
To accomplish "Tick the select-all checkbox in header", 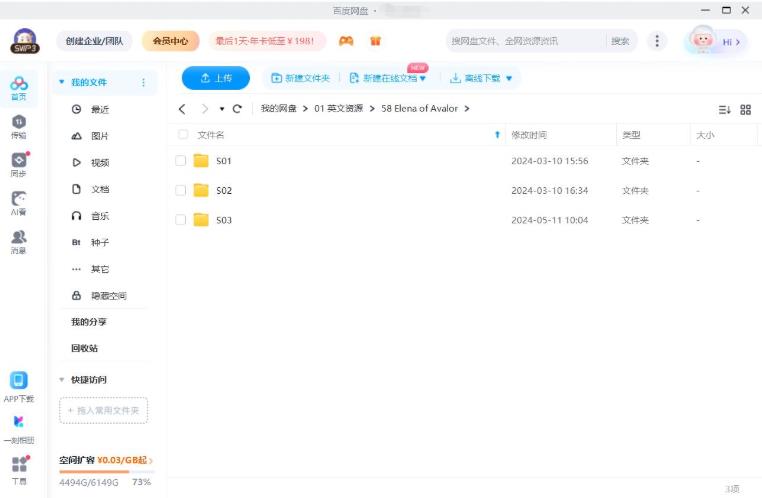I will (183, 135).
